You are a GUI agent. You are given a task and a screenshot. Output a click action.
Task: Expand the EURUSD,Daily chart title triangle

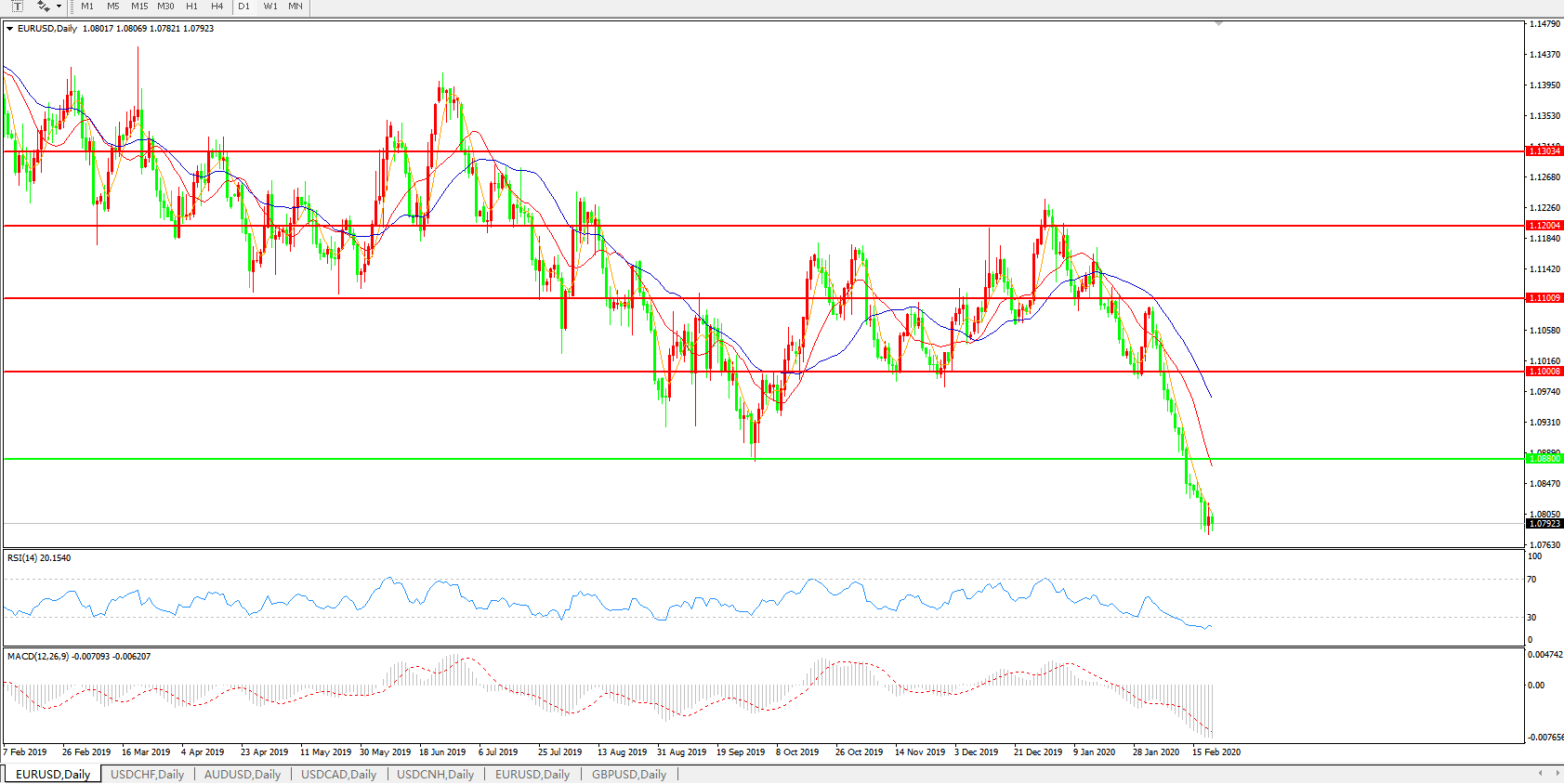pyautogui.click(x=9, y=29)
